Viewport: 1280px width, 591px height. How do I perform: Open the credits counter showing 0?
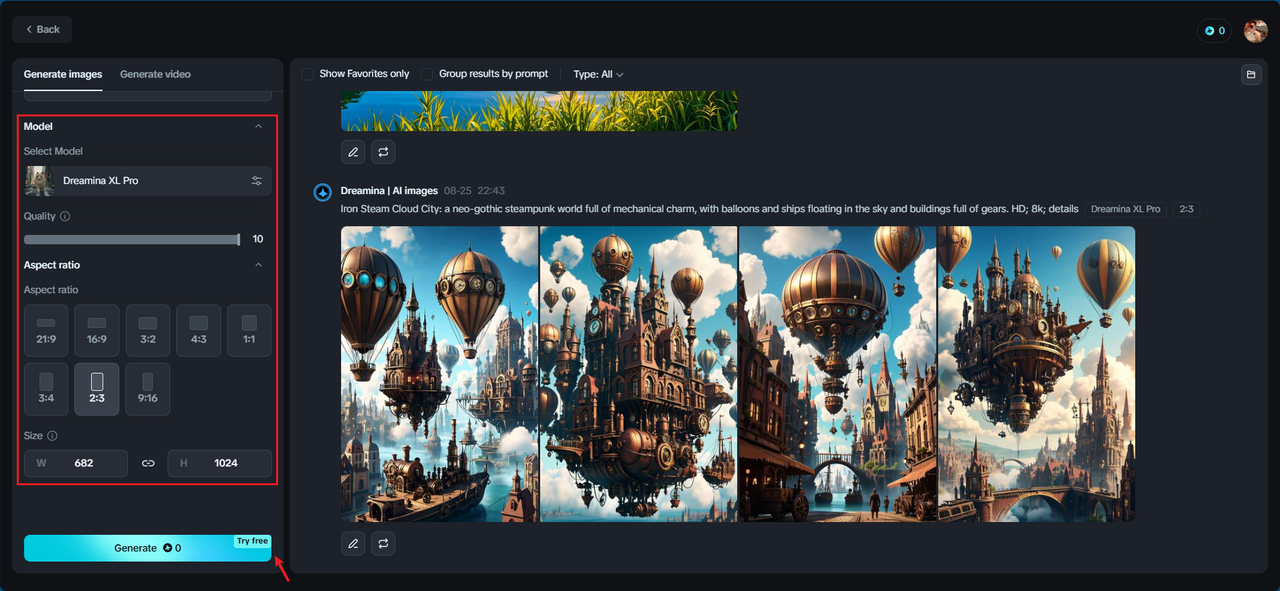tap(1215, 31)
